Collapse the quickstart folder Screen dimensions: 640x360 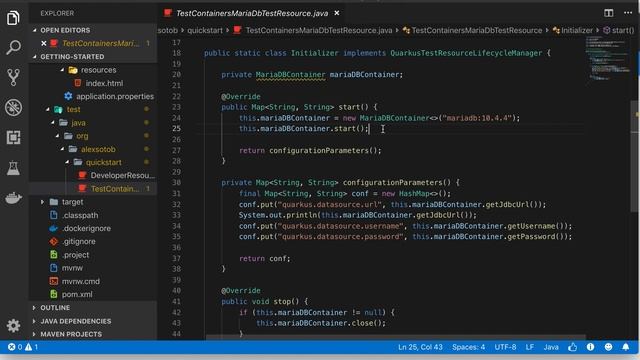[x=67, y=162]
